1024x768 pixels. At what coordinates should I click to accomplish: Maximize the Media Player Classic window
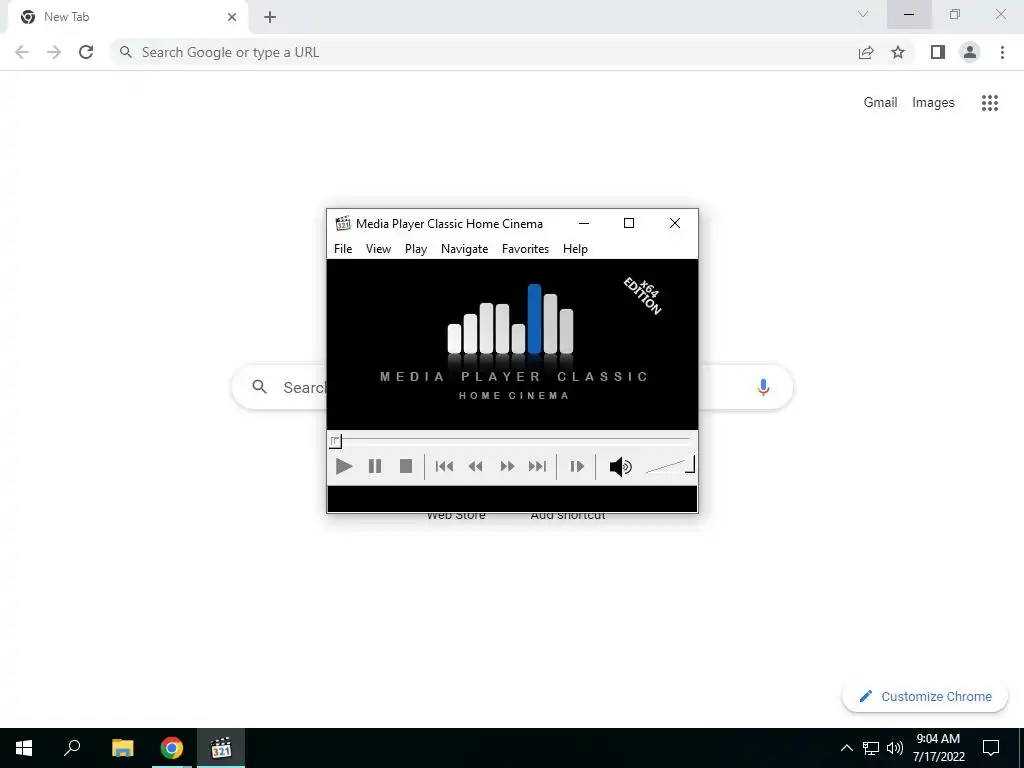click(629, 223)
